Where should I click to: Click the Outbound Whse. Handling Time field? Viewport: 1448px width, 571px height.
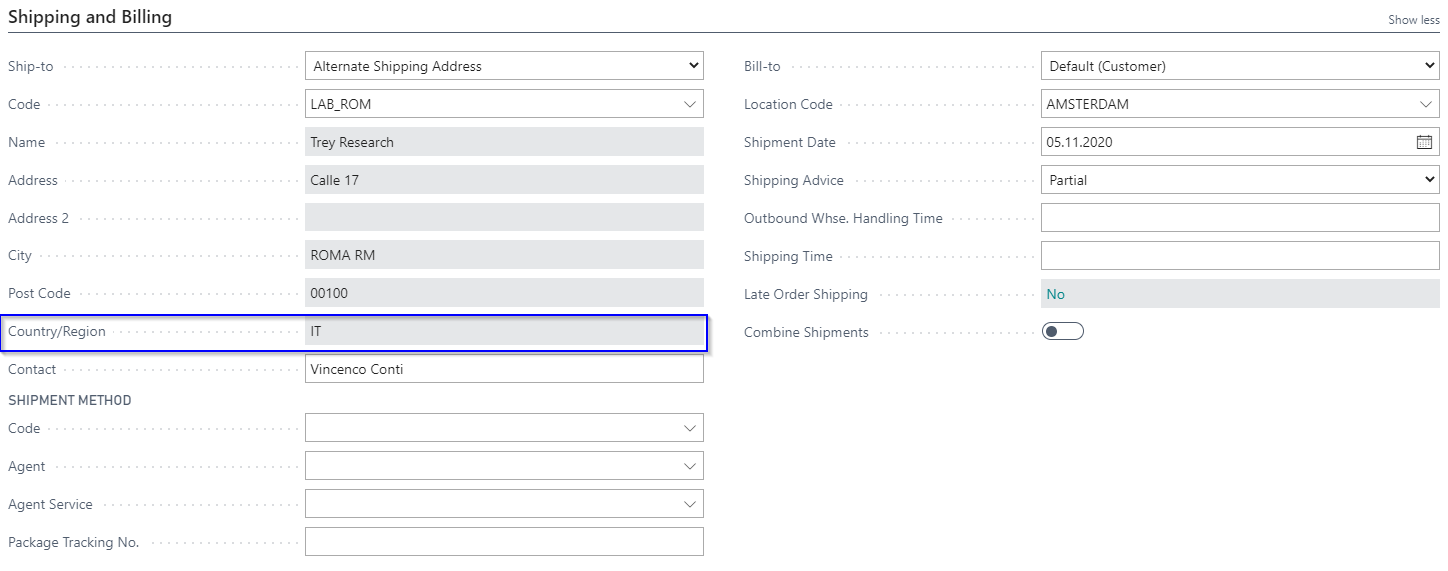pyautogui.click(x=1240, y=218)
